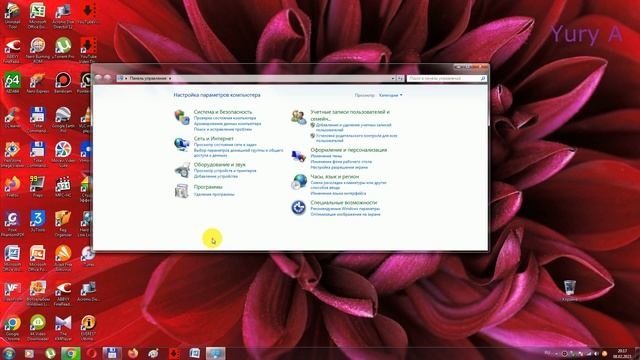The height and width of the screenshot is (360, 640).
Task: Click the Chrome taskbar button
Action: coord(71,353)
